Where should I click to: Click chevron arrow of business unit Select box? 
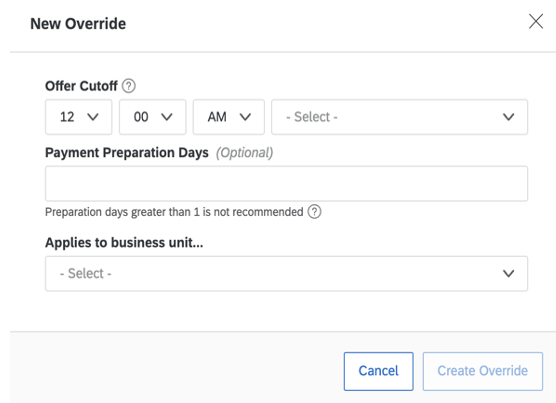click(x=508, y=274)
